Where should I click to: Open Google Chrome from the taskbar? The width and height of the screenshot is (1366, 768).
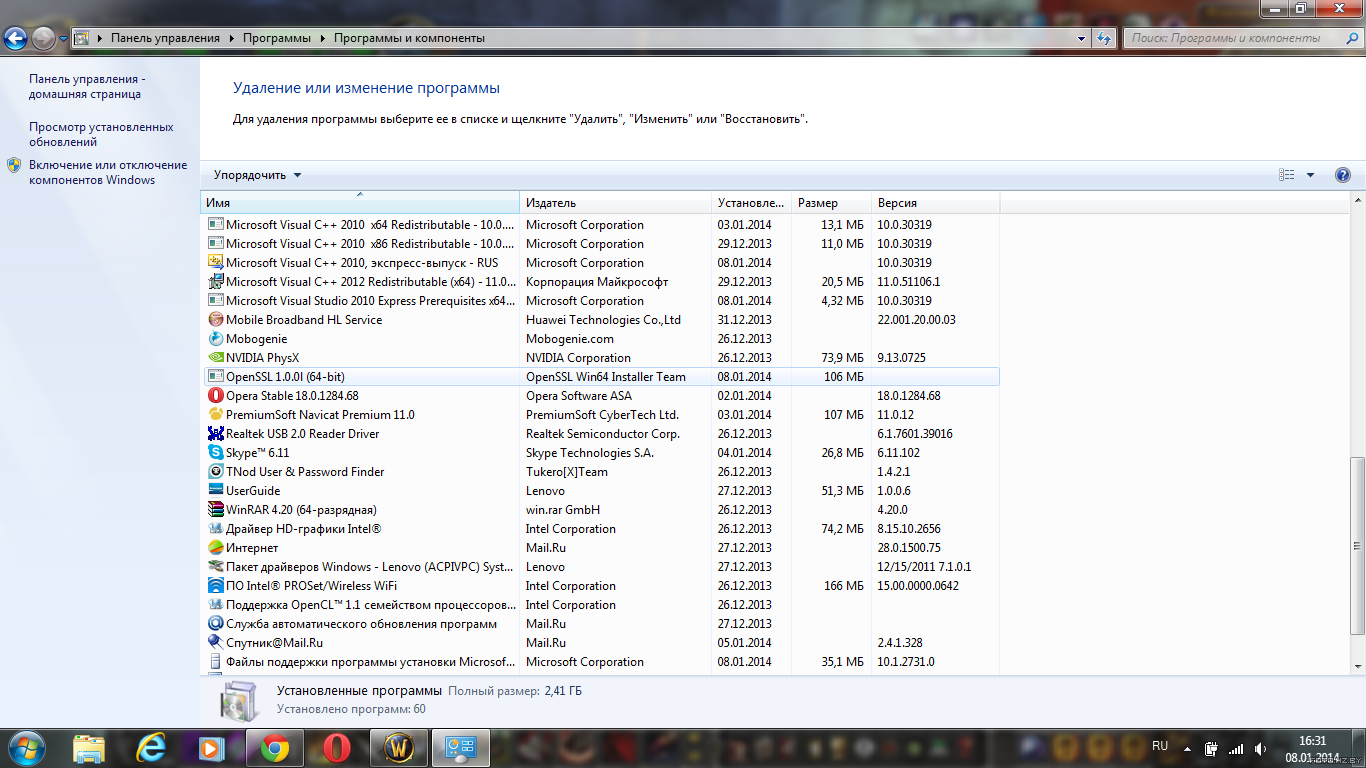click(x=275, y=747)
